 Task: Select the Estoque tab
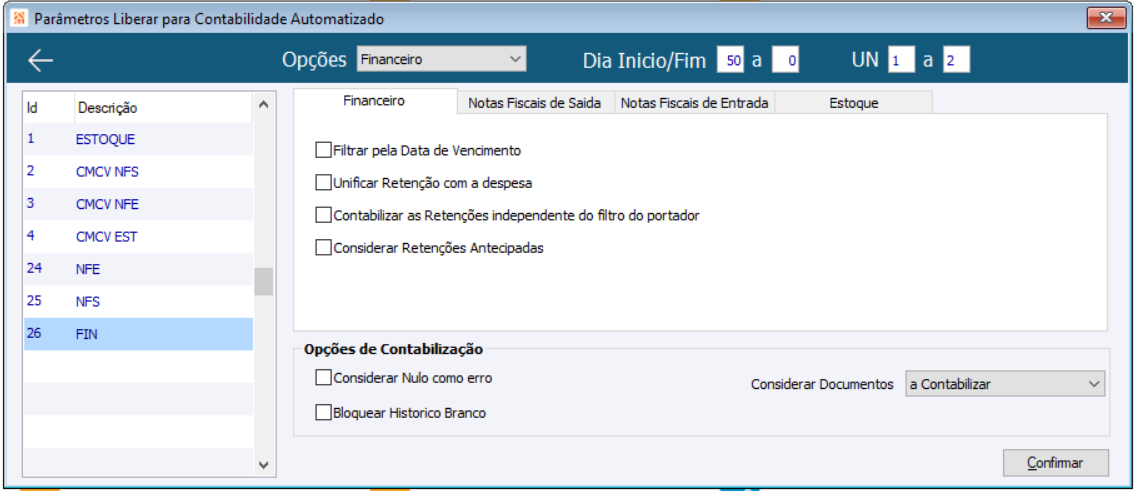(x=853, y=103)
